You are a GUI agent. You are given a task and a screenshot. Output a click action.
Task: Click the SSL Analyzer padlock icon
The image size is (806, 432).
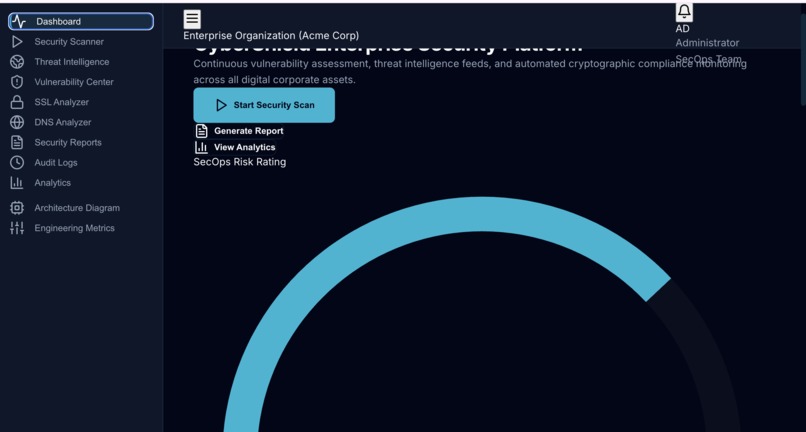click(17, 102)
